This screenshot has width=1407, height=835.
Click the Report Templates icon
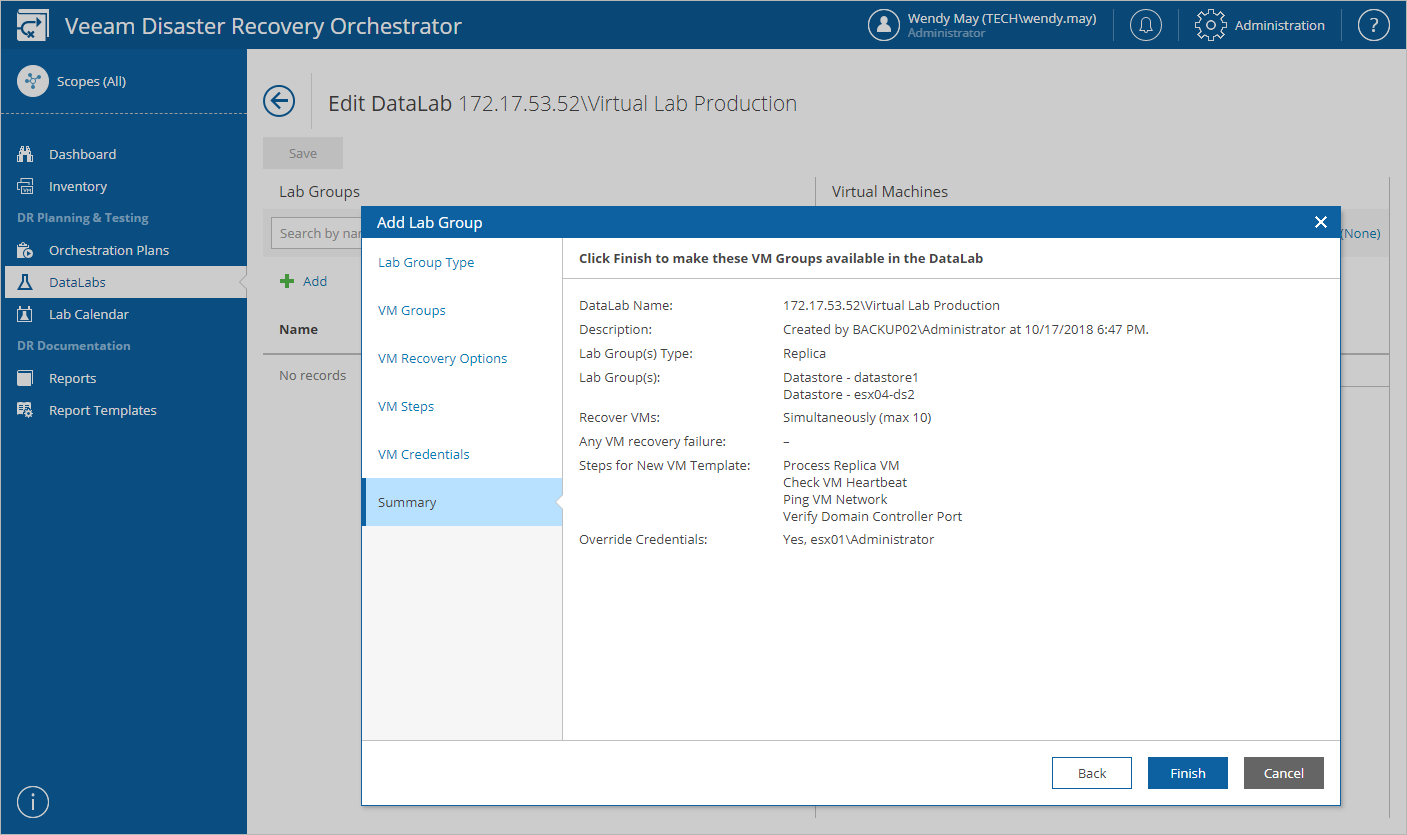[x=26, y=410]
